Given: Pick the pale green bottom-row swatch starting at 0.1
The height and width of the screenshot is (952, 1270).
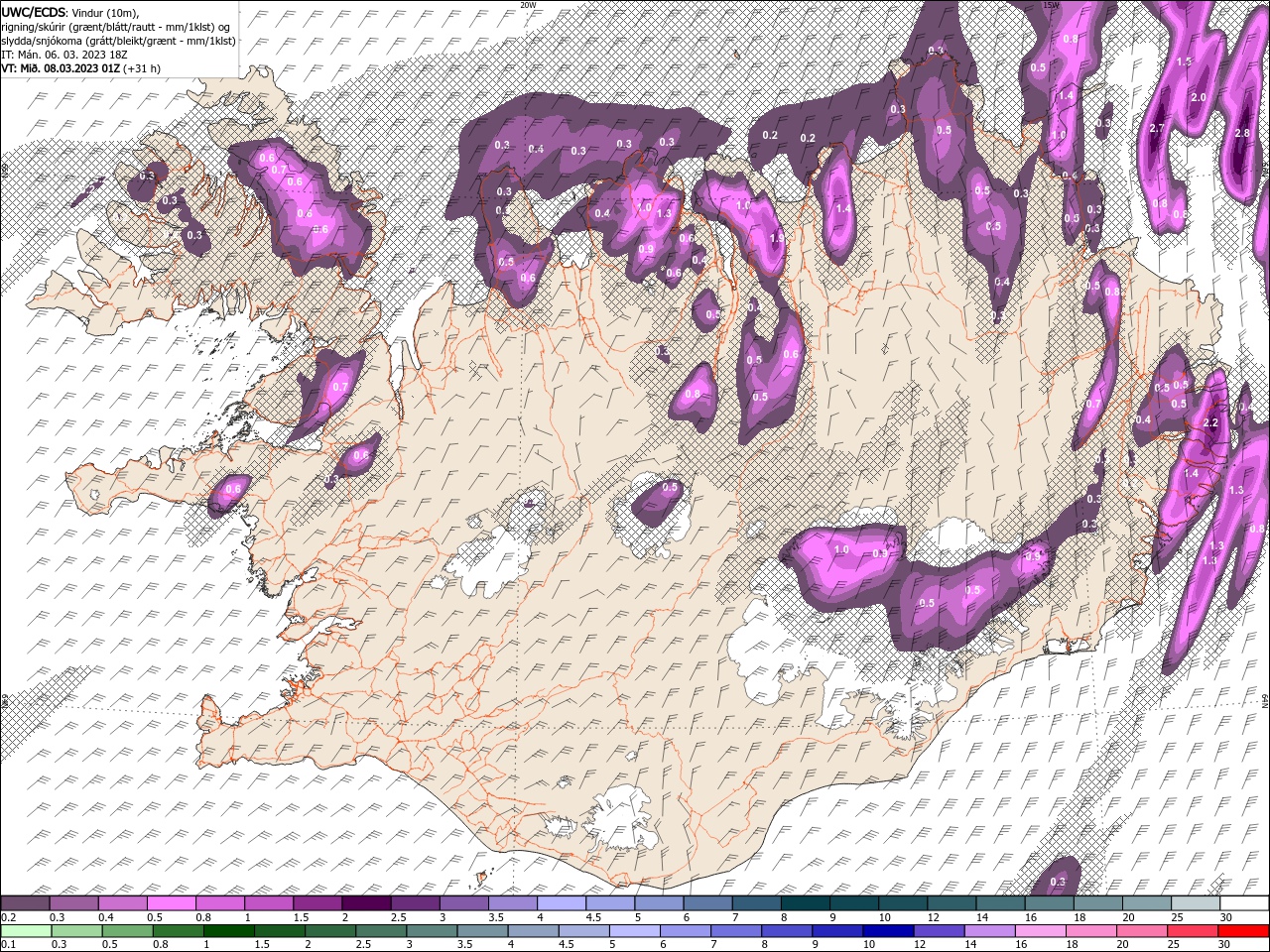Looking at the screenshot, I should [25, 931].
